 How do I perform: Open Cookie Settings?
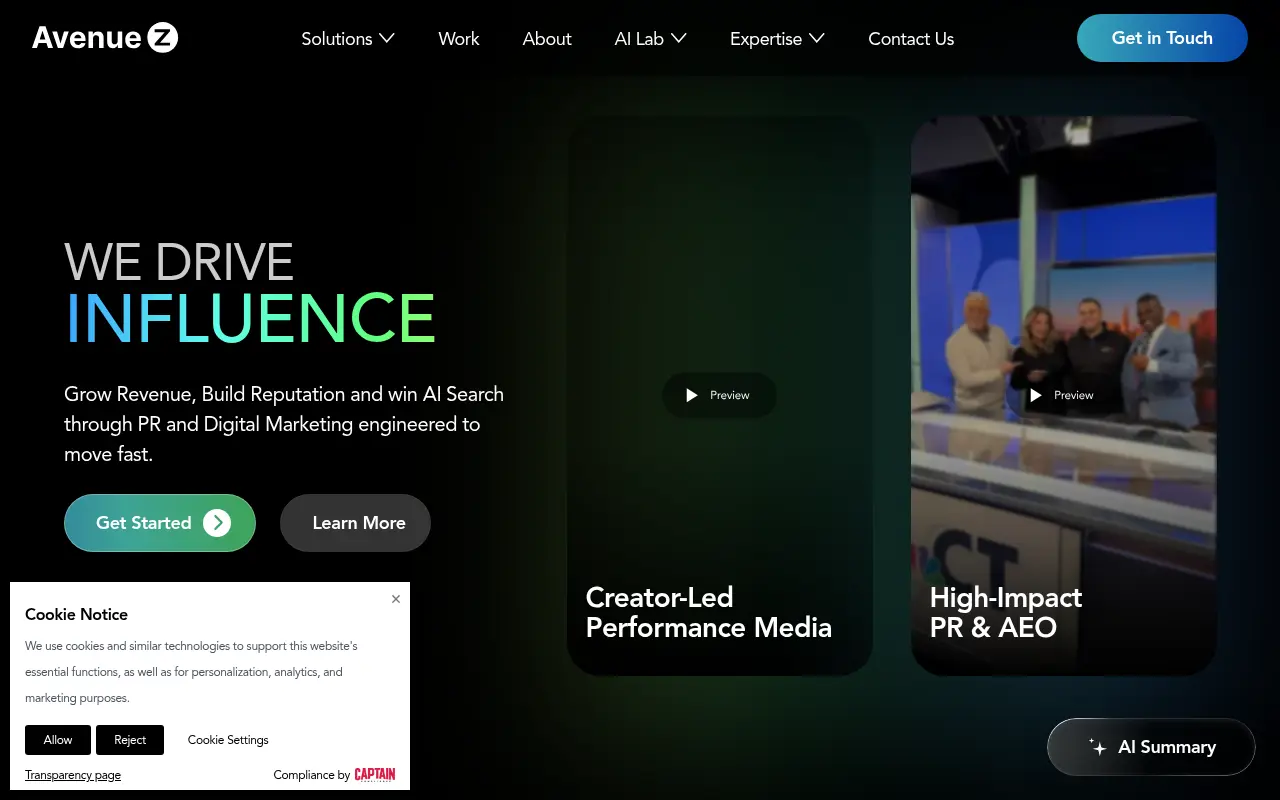point(228,740)
